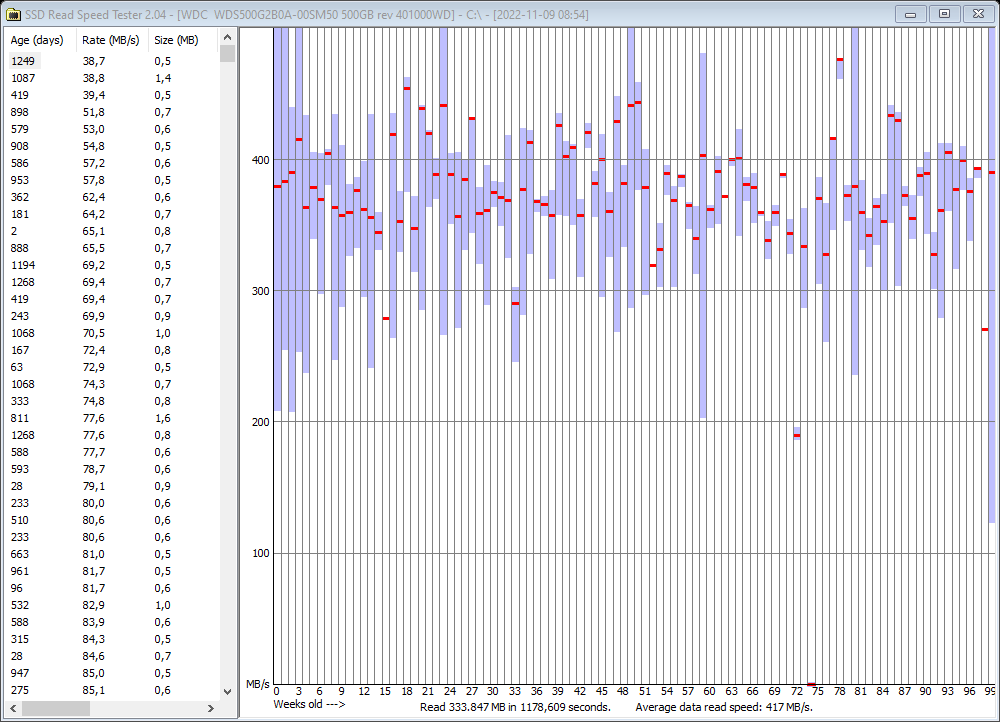Select the row with age 953 days
The height and width of the screenshot is (722, 1000).
coord(112,180)
